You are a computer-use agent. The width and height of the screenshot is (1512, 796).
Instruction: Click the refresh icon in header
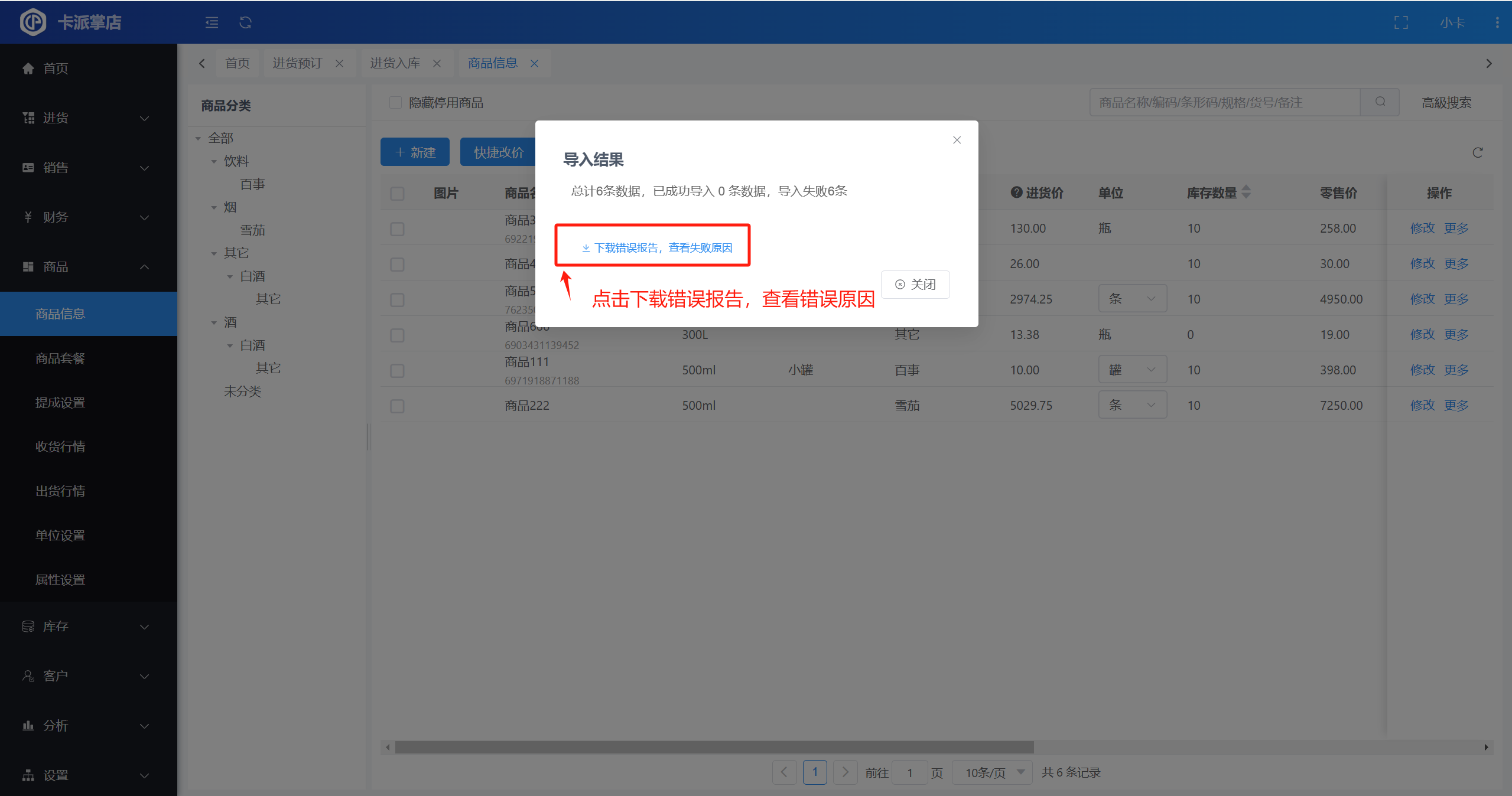pos(245,22)
